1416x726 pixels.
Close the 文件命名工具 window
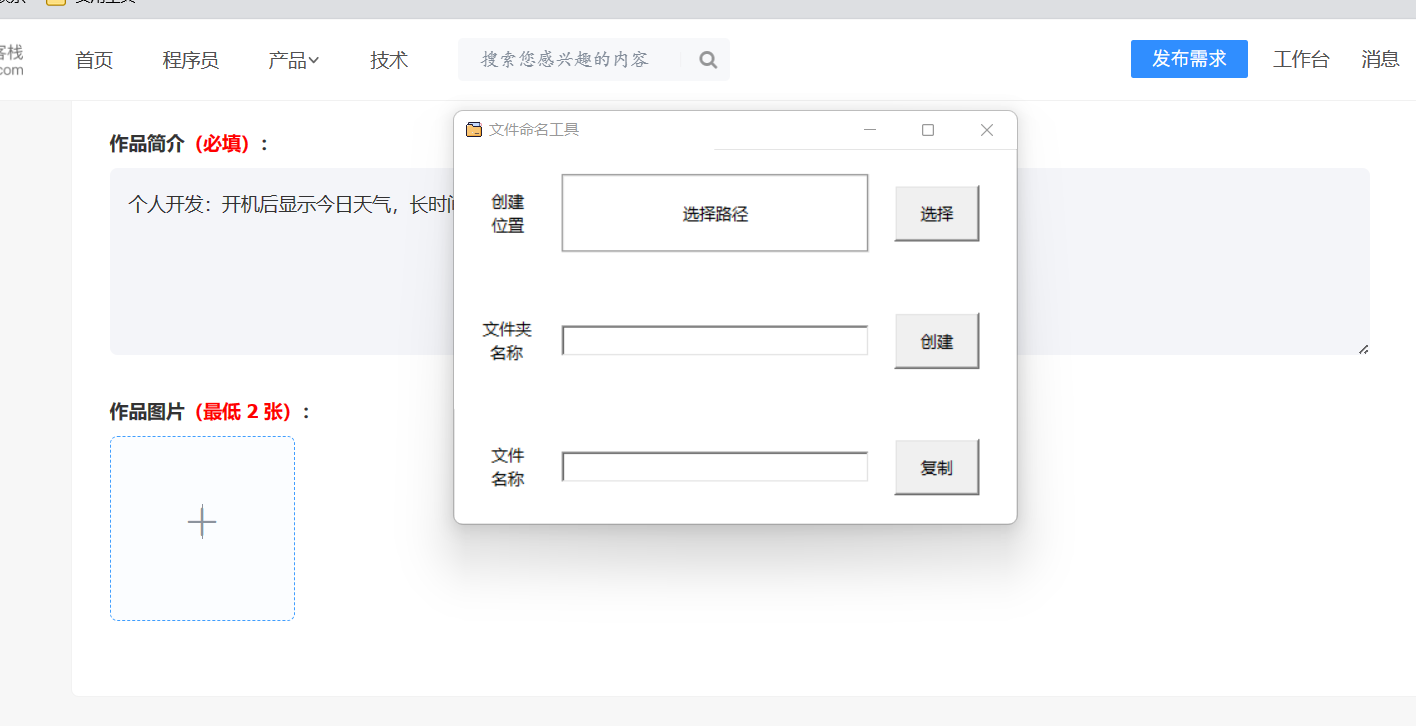tap(987, 130)
